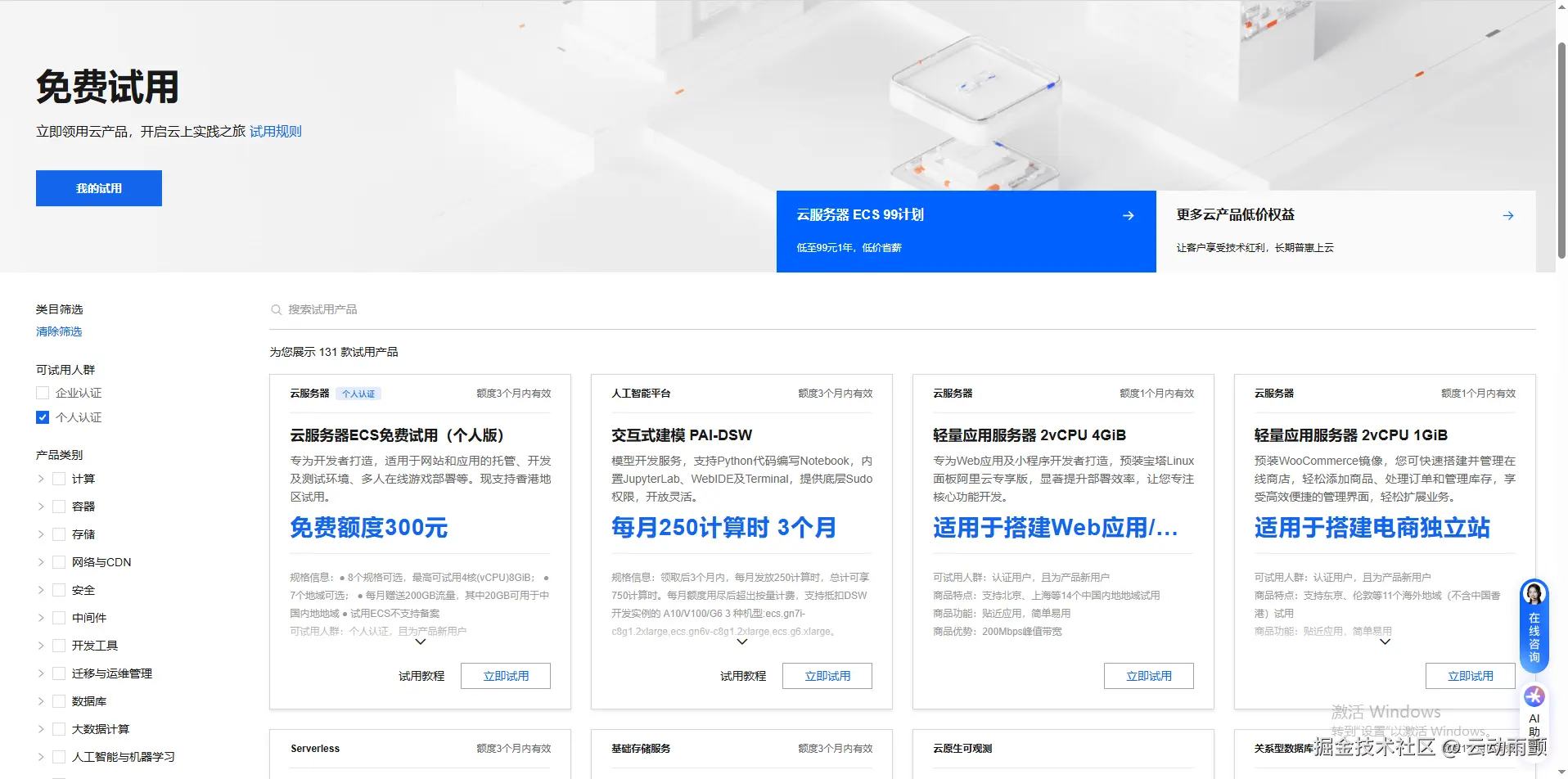Tick the 容器 category checkbox
This screenshot has width=1568, height=779.
click(59, 507)
